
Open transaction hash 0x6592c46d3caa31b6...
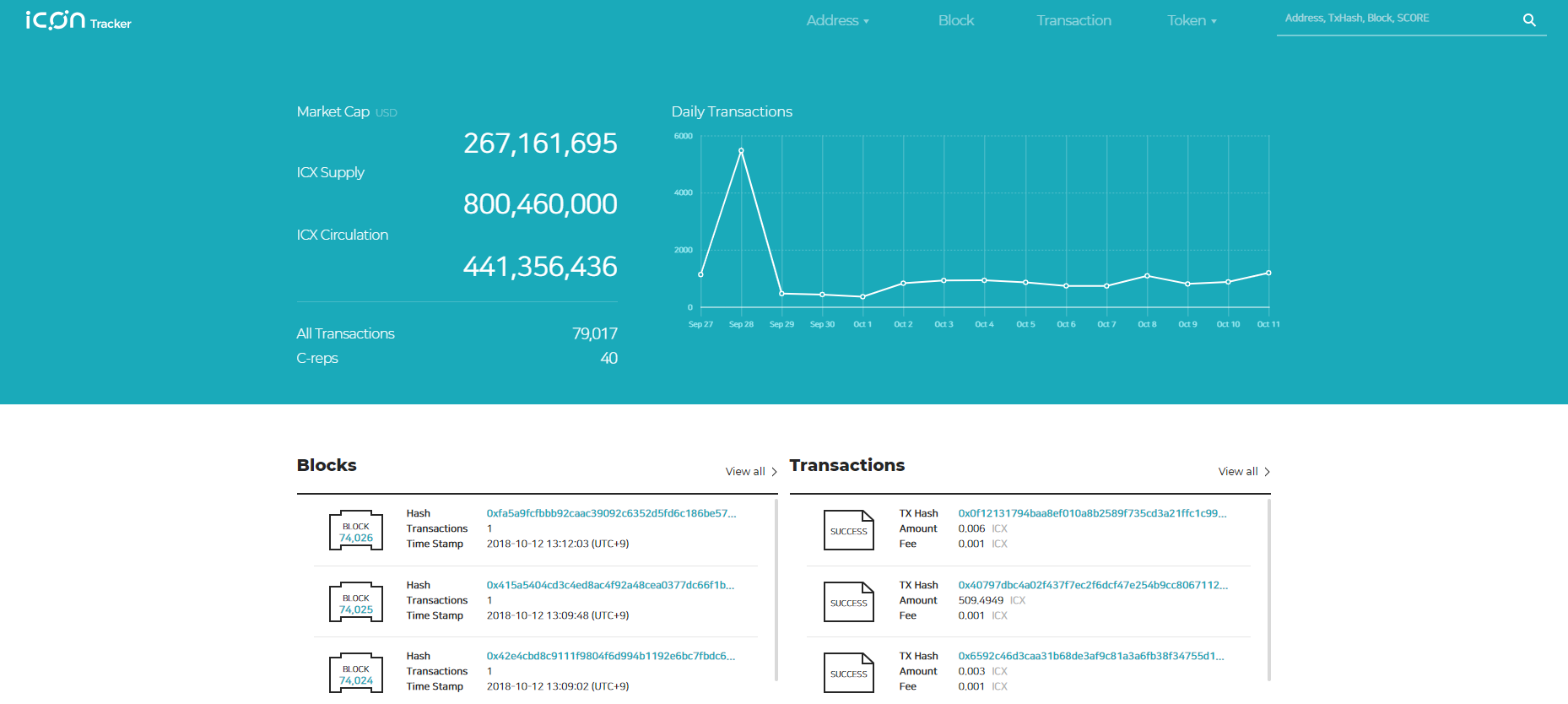click(x=1091, y=656)
